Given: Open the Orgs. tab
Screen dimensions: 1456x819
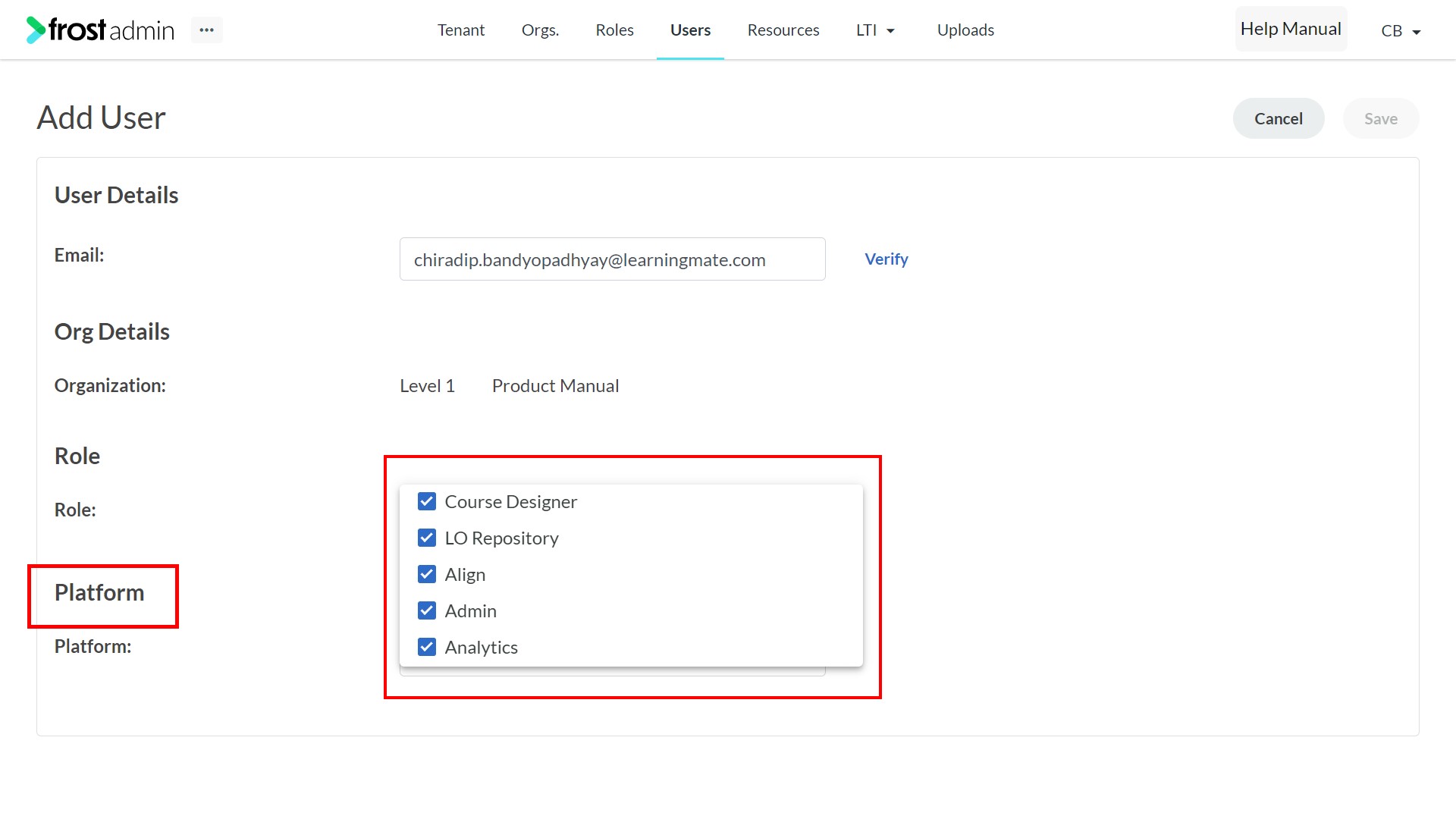Looking at the screenshot, I should pyautogui.click(x=540, y=30).
